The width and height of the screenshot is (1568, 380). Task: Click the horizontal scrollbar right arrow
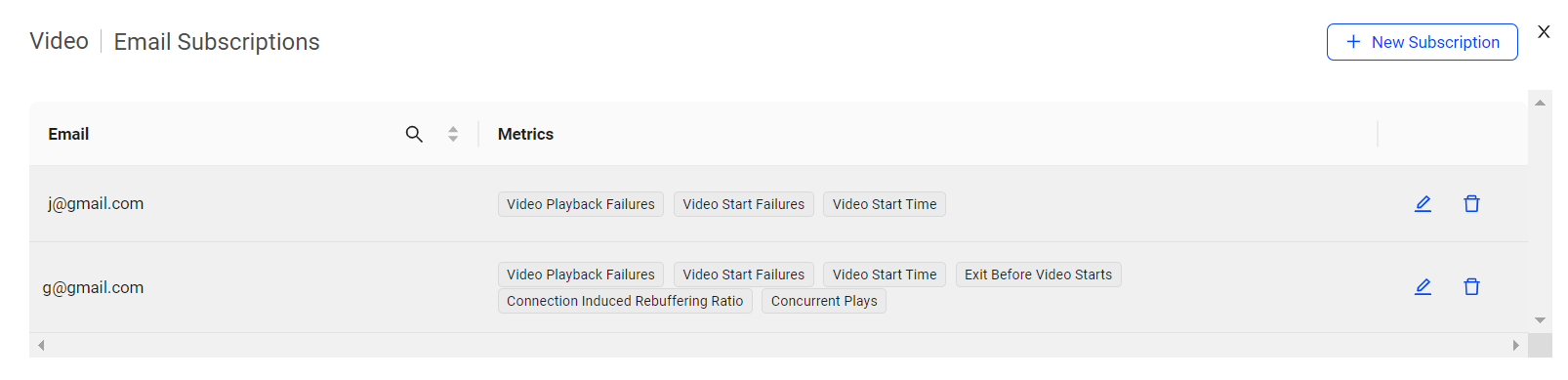(x=1515, y=345)
